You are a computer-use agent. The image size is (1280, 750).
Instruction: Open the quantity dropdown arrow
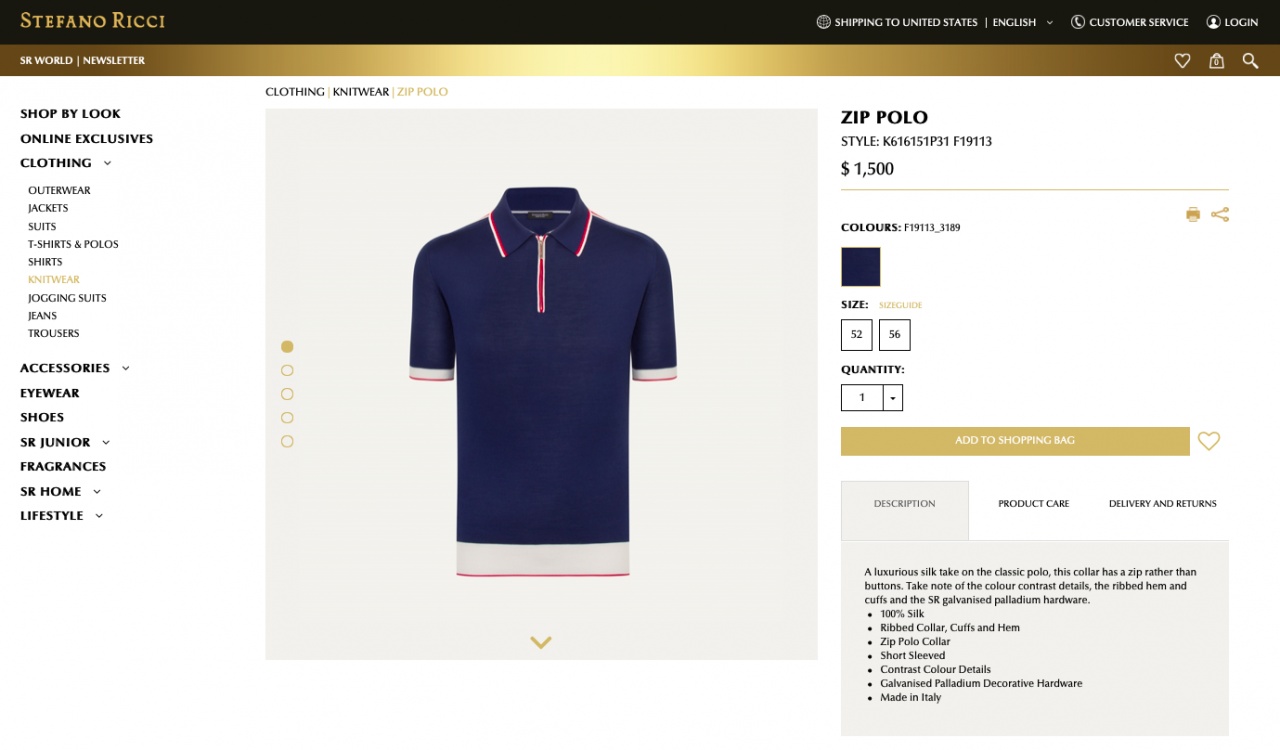coord(892,398)
